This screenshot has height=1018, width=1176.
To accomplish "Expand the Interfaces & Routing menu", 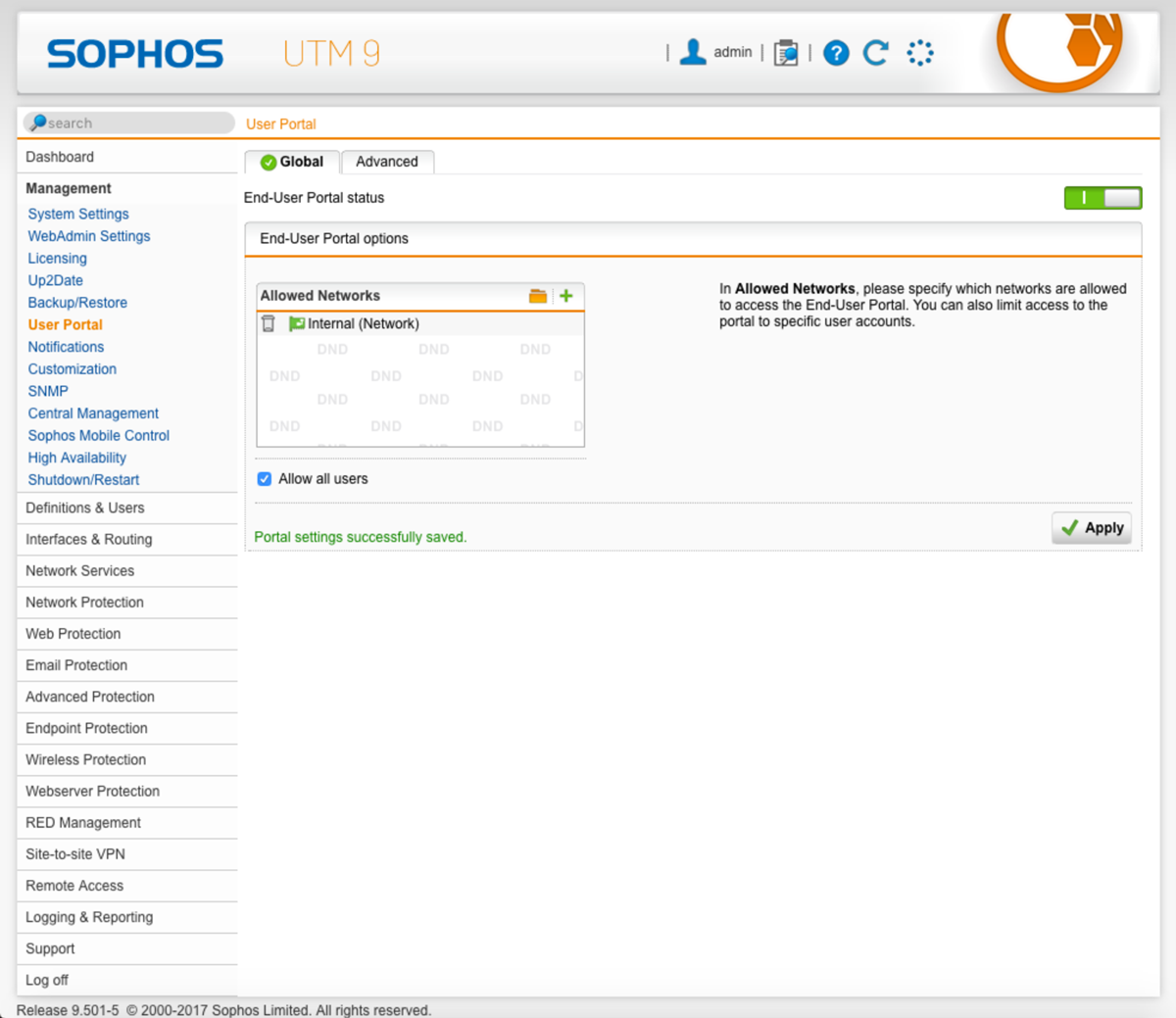I will pos(127,539).
